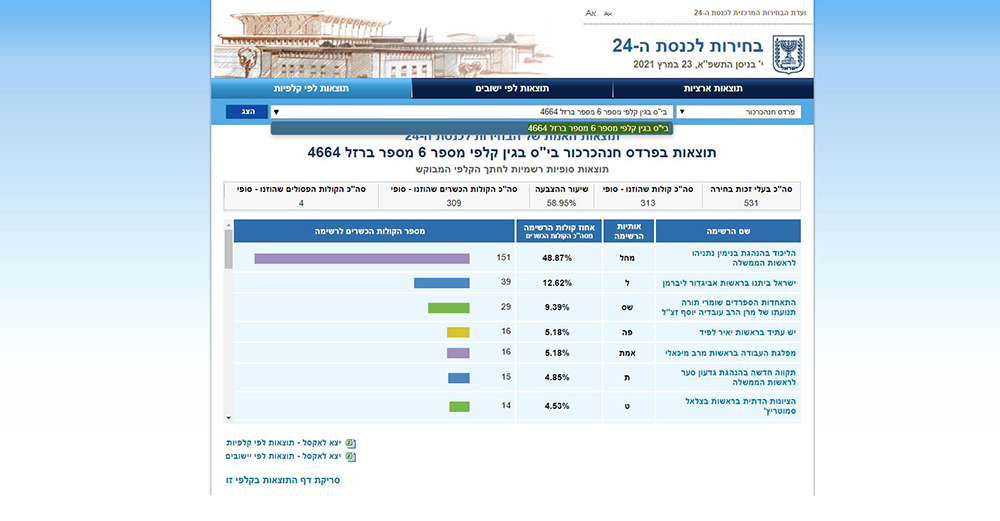Click the בחירות לכנסת ה-24 title

click(x=688, y=46)
